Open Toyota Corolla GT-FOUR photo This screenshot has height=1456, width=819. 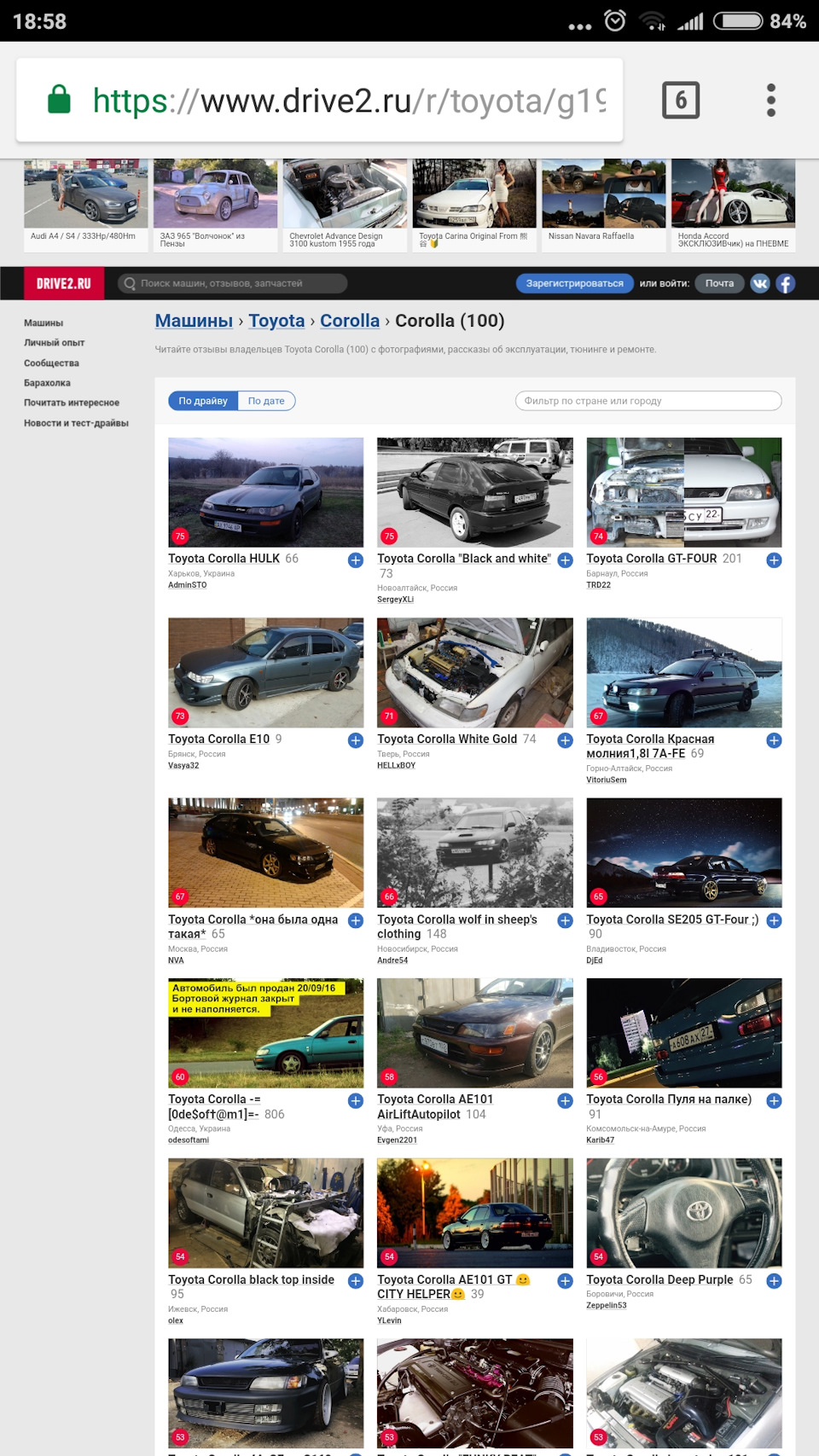coord(684,492)
